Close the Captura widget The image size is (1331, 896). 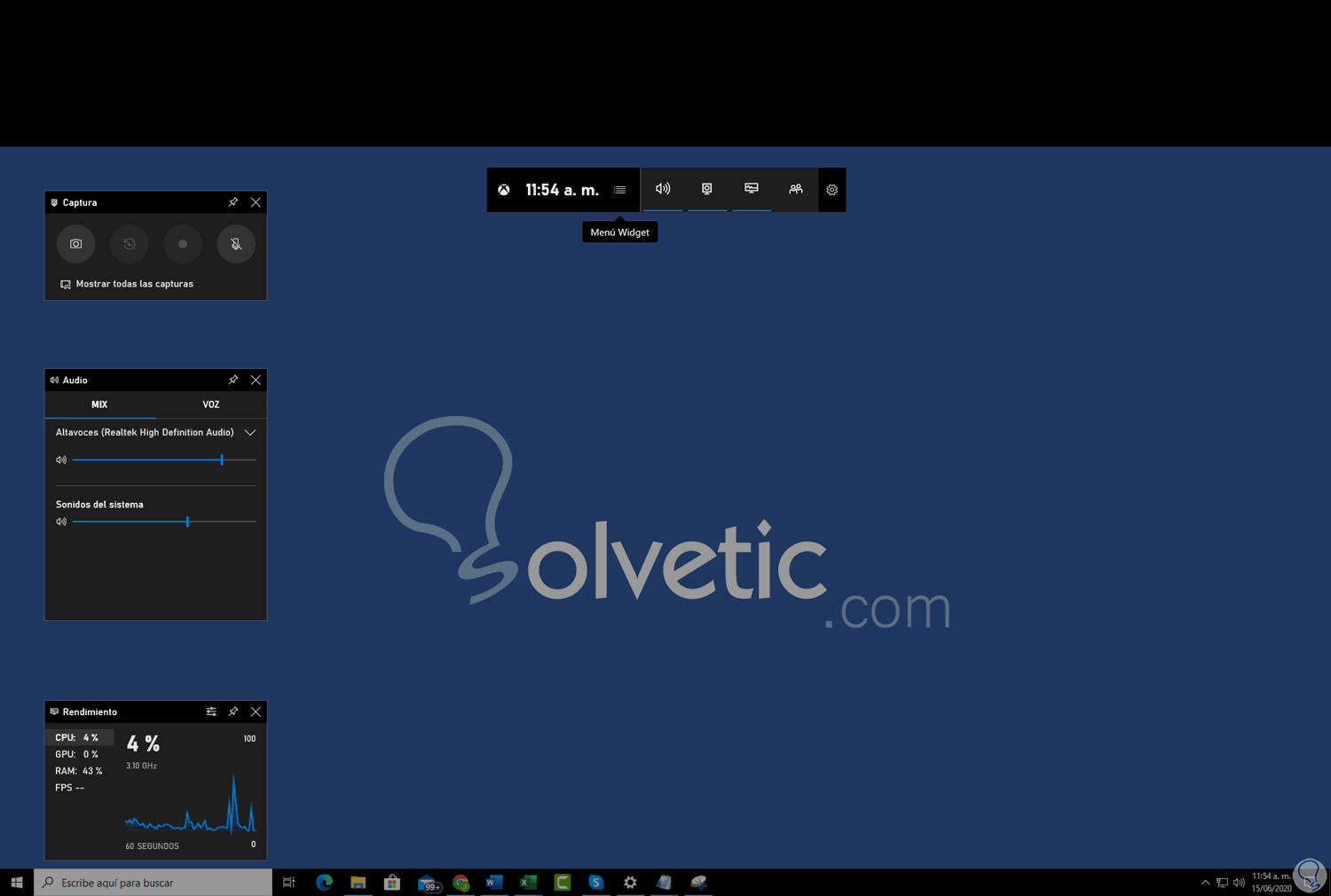(256, 202)
